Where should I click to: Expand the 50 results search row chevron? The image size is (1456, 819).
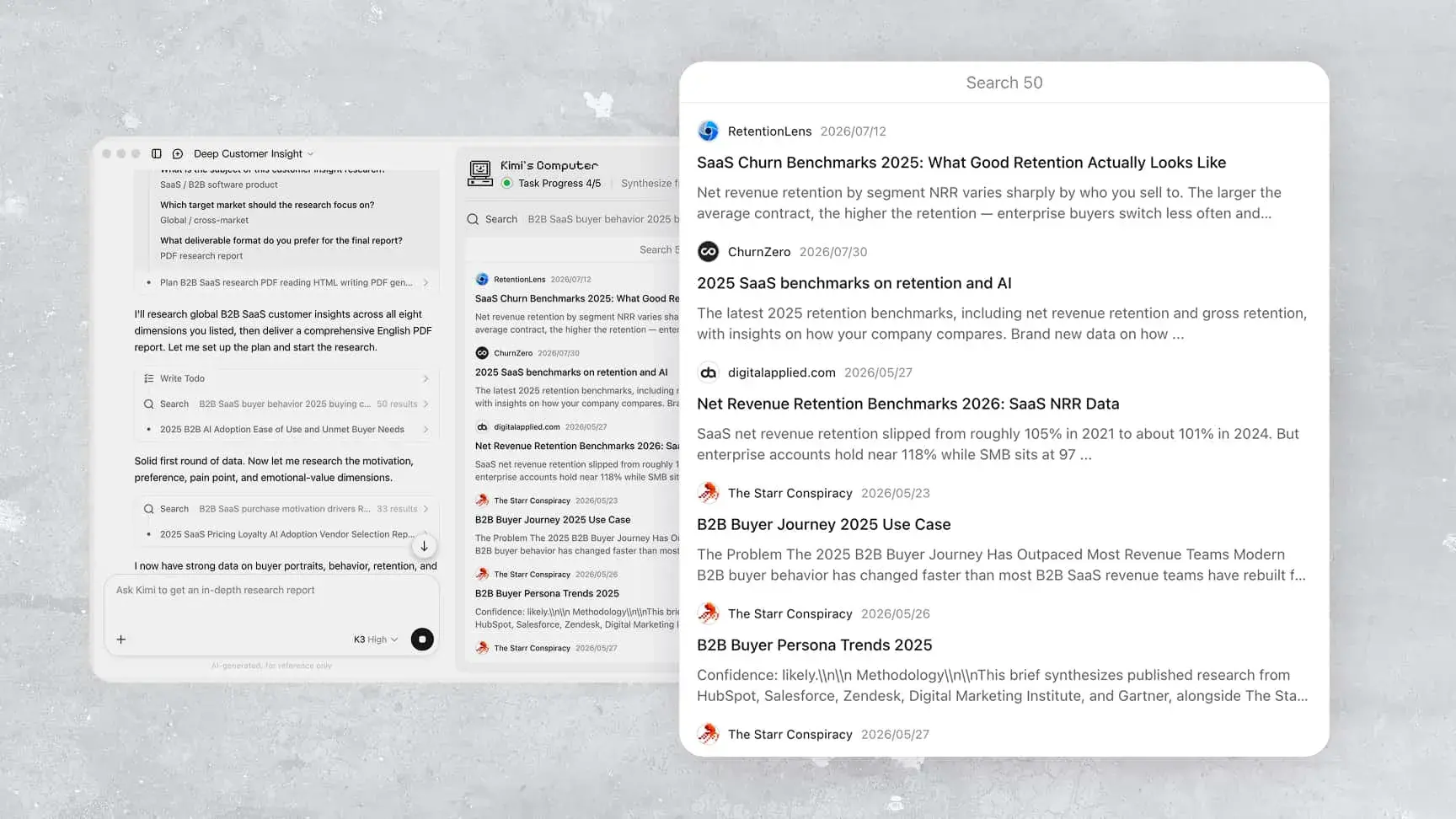tap(426, 404)
